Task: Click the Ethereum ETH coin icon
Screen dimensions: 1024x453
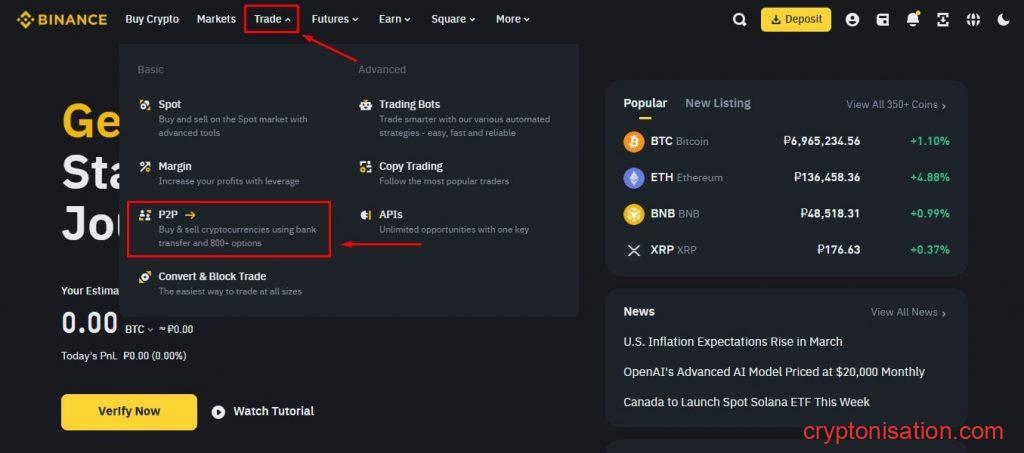Action: coord(634,177)
